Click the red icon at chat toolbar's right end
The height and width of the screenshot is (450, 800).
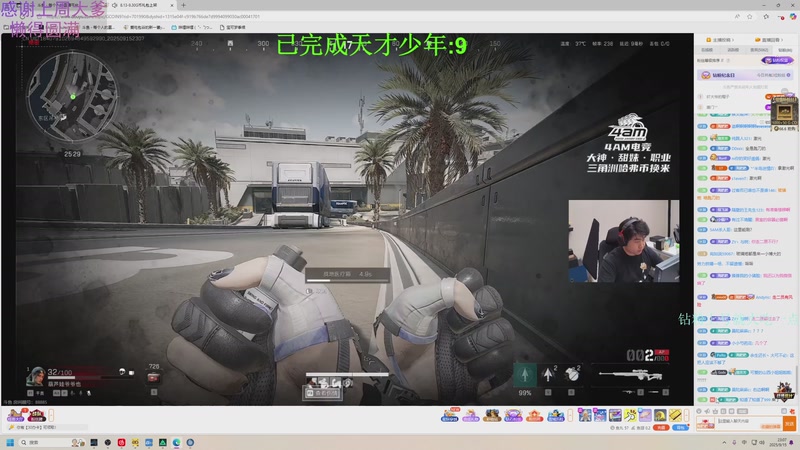pyautogui.click(x=792, y=411)
